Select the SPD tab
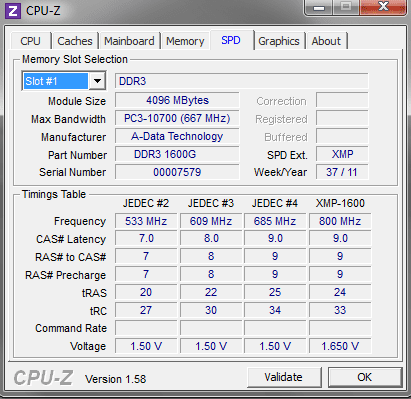 [231, 40]
